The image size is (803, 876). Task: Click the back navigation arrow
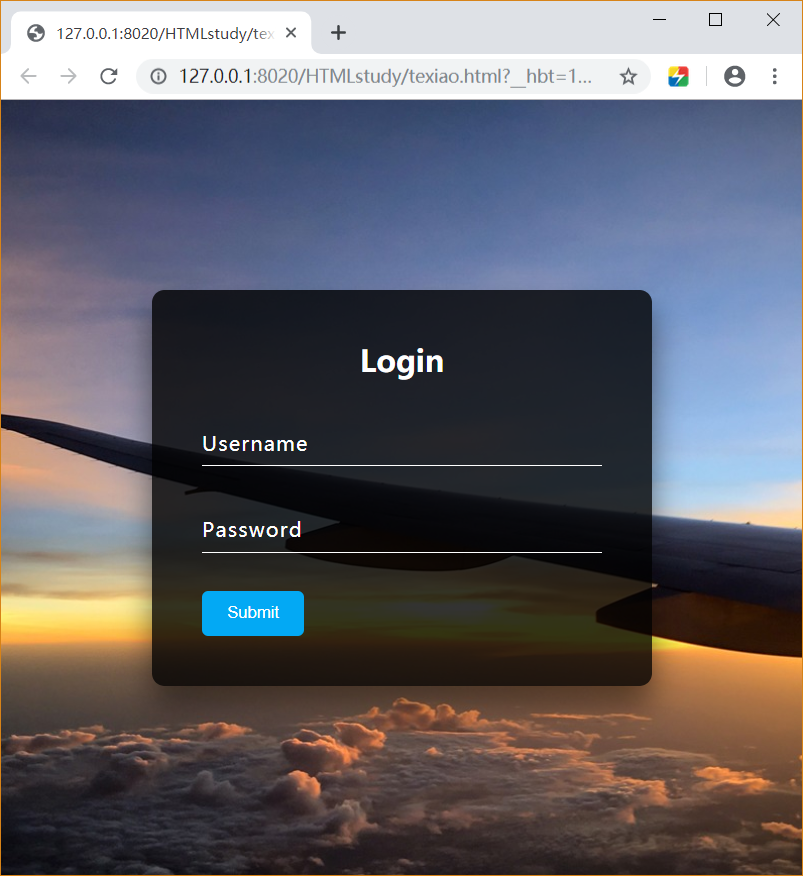pyautogui.click(x=28, y=76)
